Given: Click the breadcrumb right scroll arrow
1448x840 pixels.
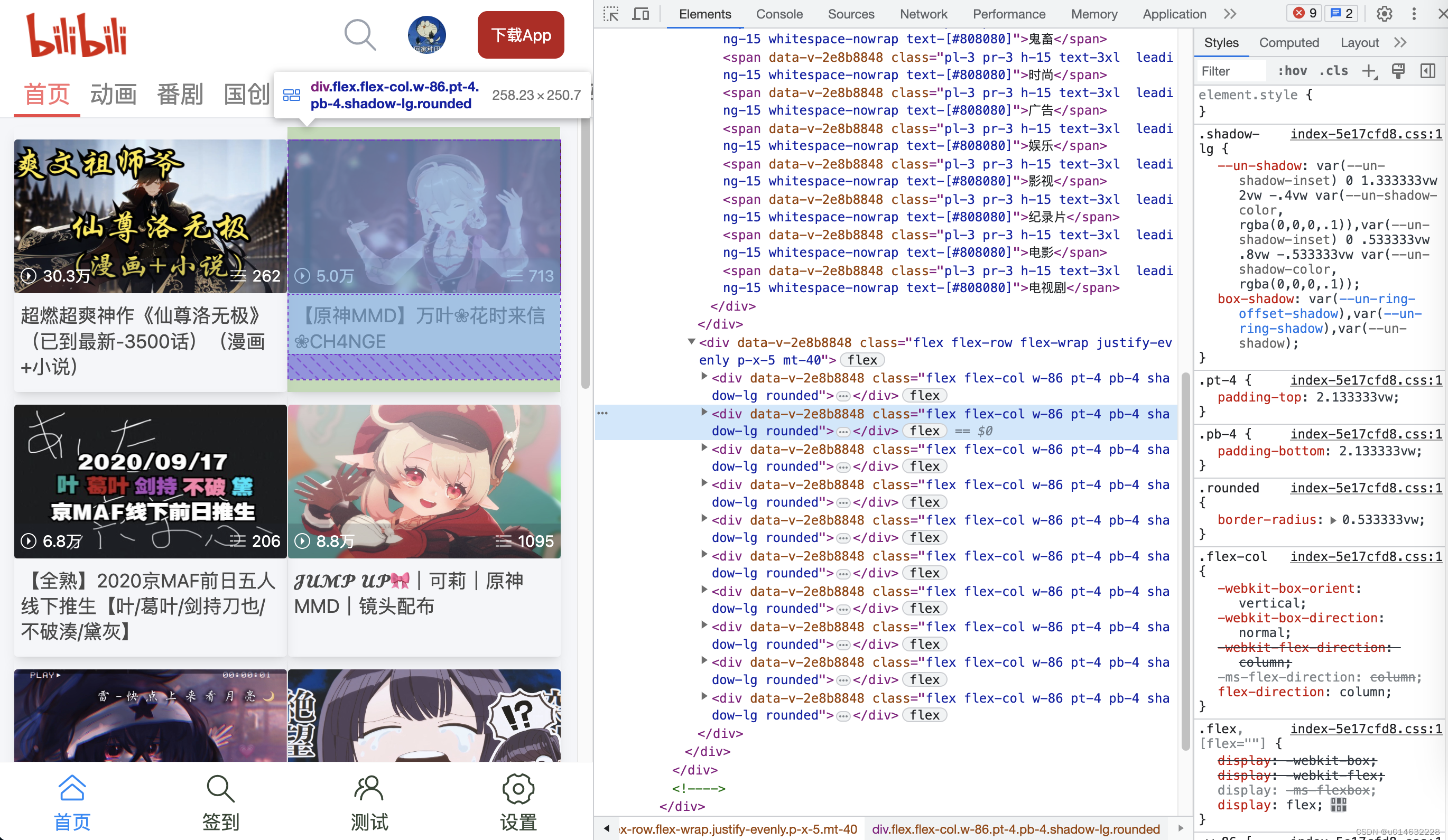Looking at the screenshot, I should pos(1181,828).
